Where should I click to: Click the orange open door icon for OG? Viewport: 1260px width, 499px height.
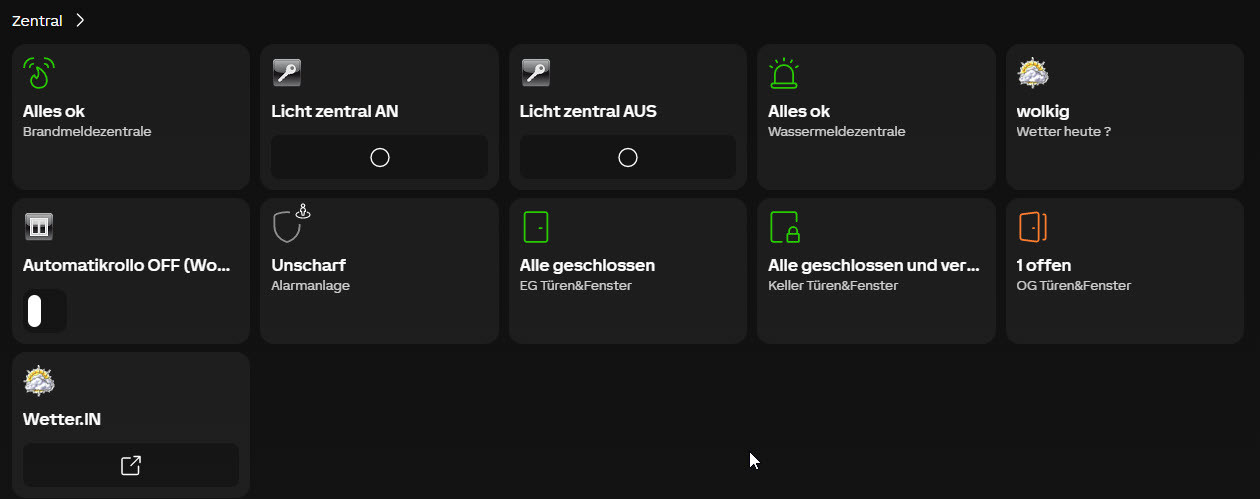pyautogui.click(x=1033, y=227)
